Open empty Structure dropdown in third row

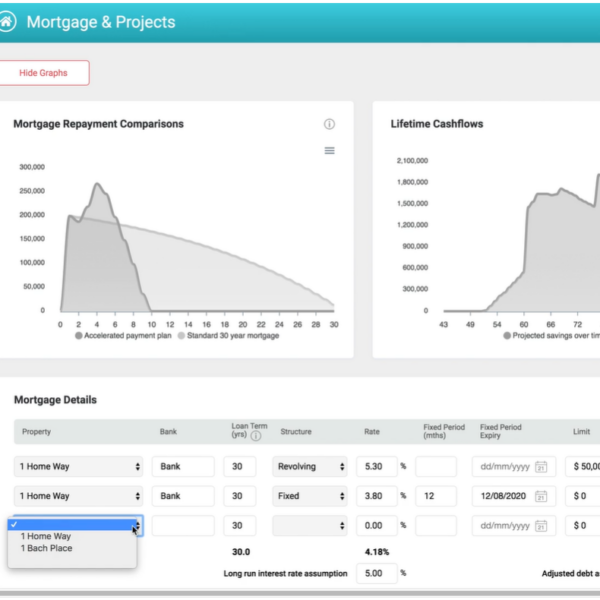pyautogui.click(x=310, y=525)
